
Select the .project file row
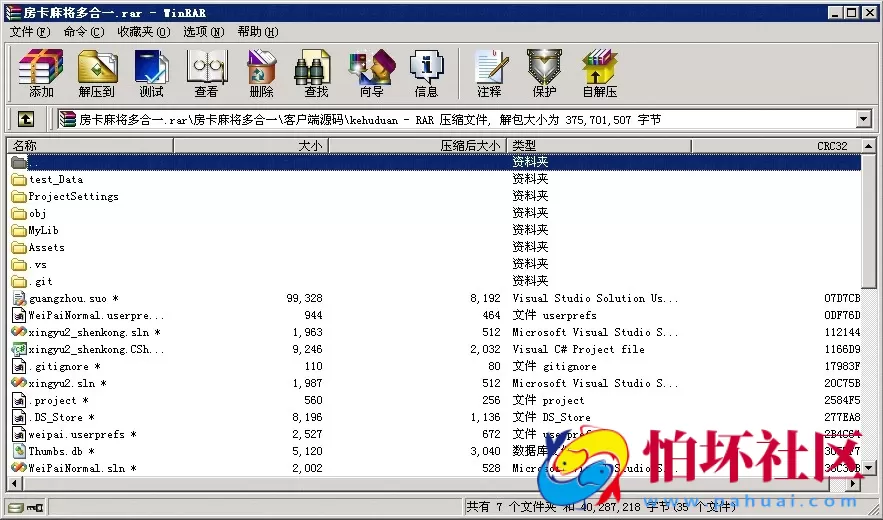[x=435, y=400]
